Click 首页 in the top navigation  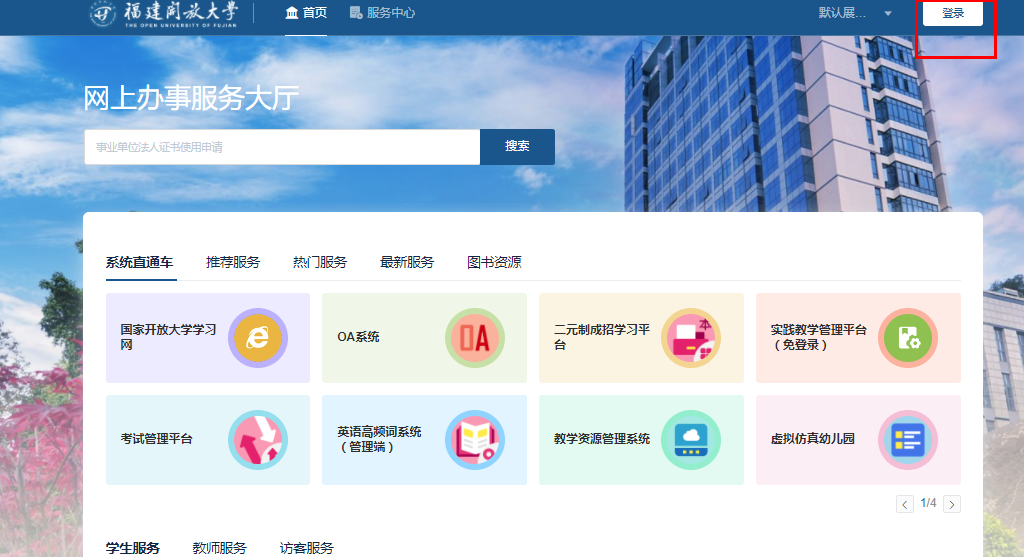pos(306,13)
